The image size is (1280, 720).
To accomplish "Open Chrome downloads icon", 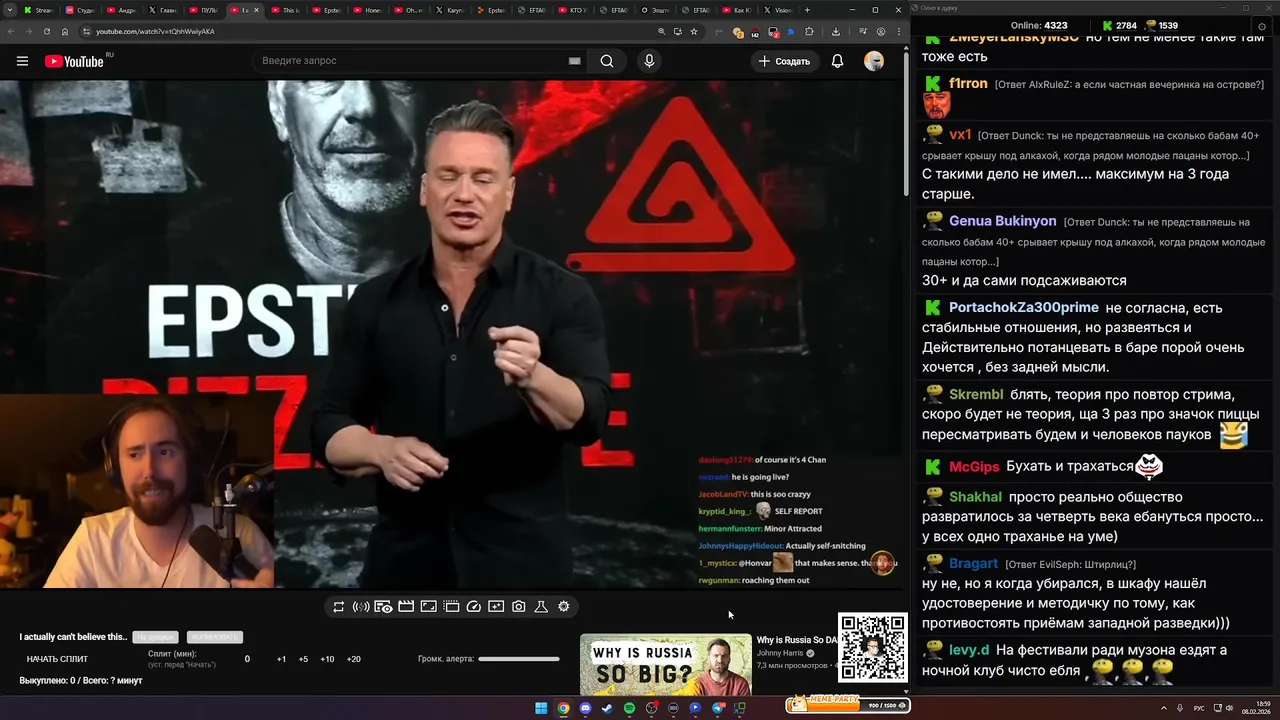I will tap(836, 31).
